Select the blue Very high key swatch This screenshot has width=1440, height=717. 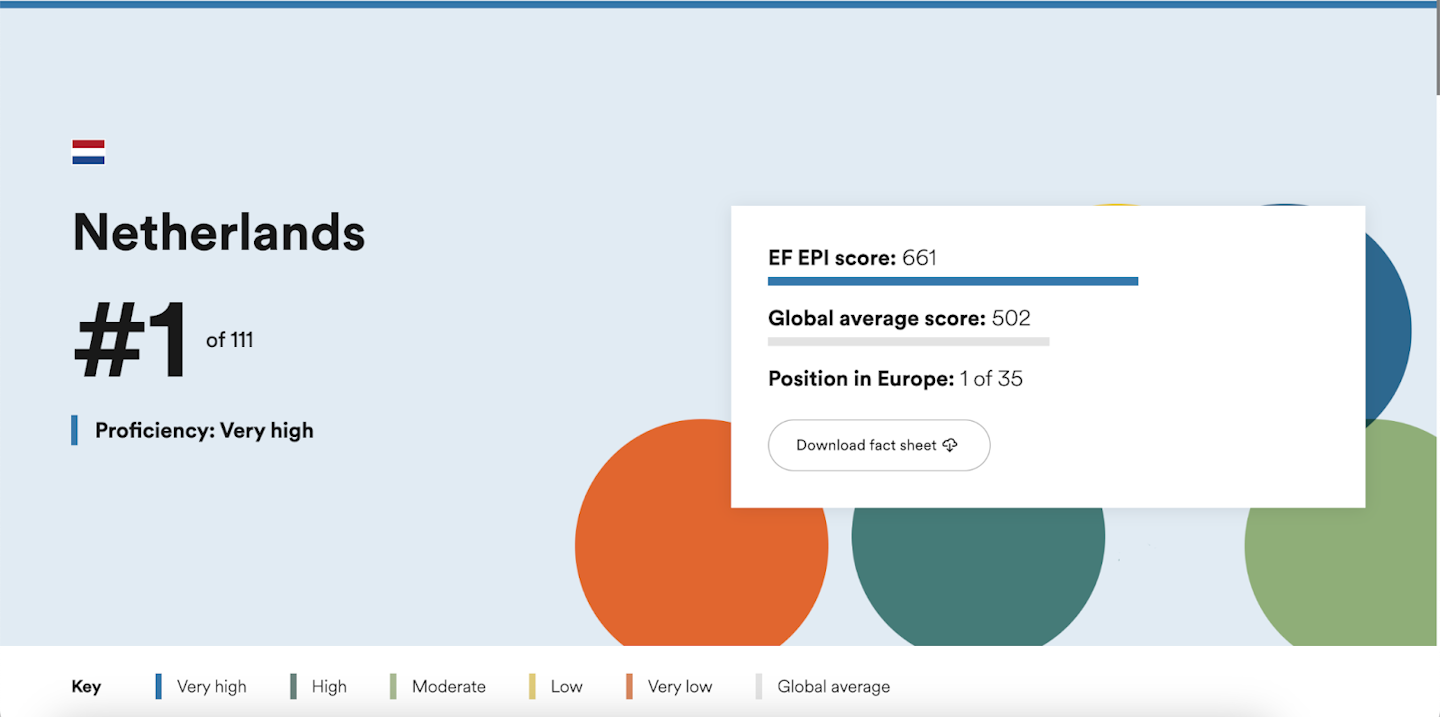[x=158, y=686]
